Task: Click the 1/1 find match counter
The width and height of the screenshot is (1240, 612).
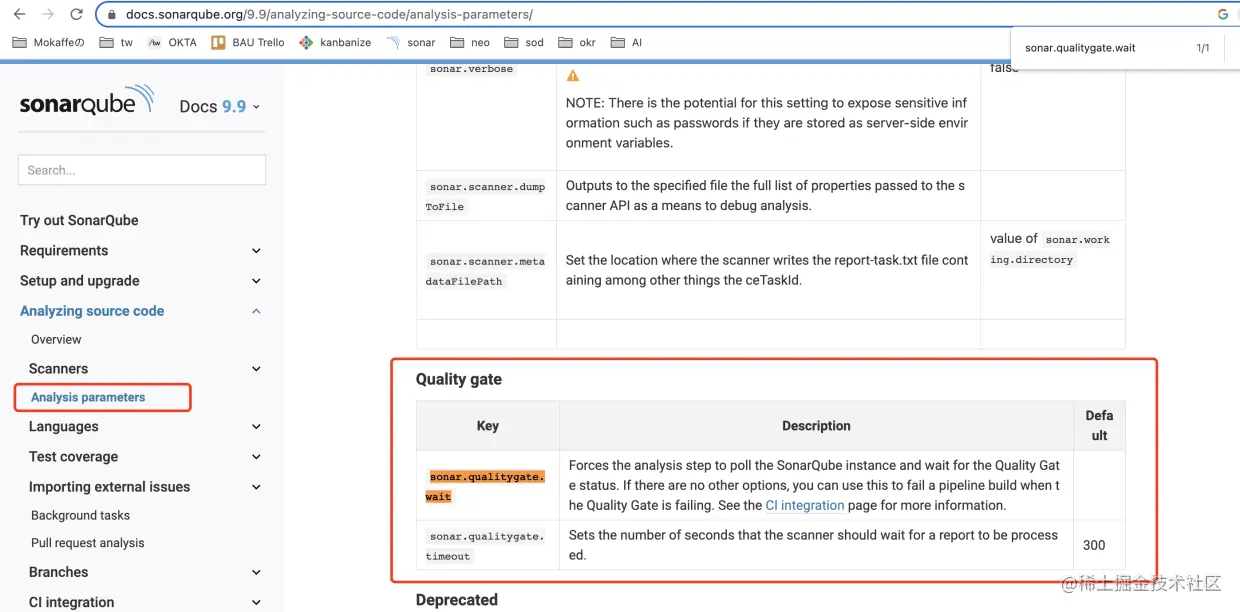Action: (x=1203, y=48)
